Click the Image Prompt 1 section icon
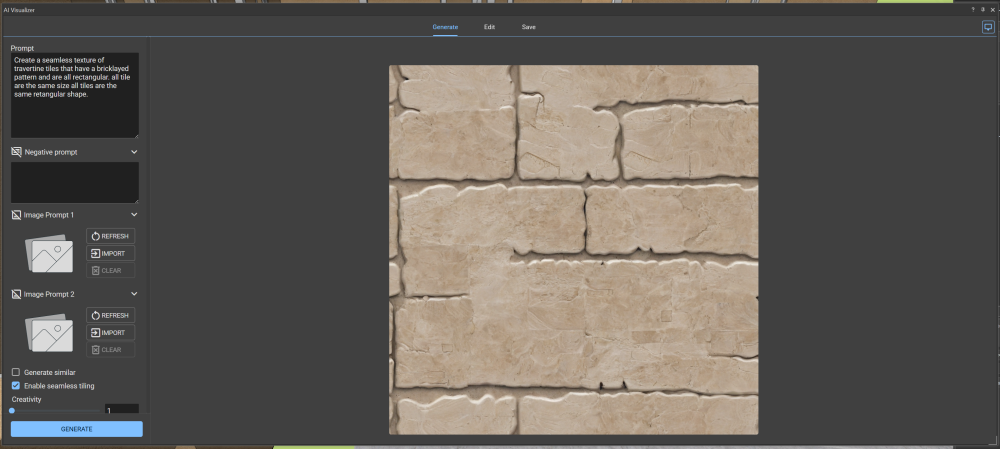This screenshot has width=1000, height=449. pos(16,215)
